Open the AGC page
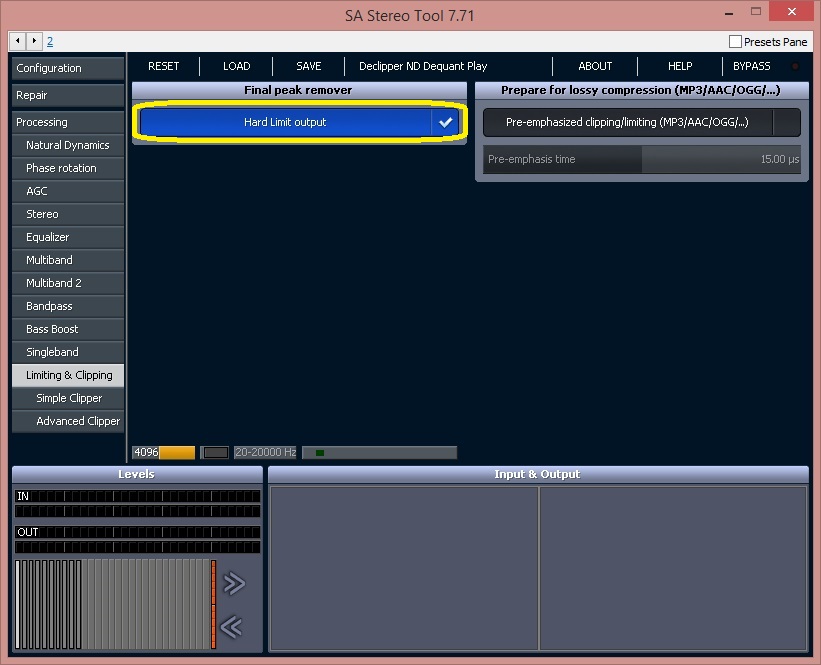This screenshot has height=665, width=821. click(x=68, y=191)
